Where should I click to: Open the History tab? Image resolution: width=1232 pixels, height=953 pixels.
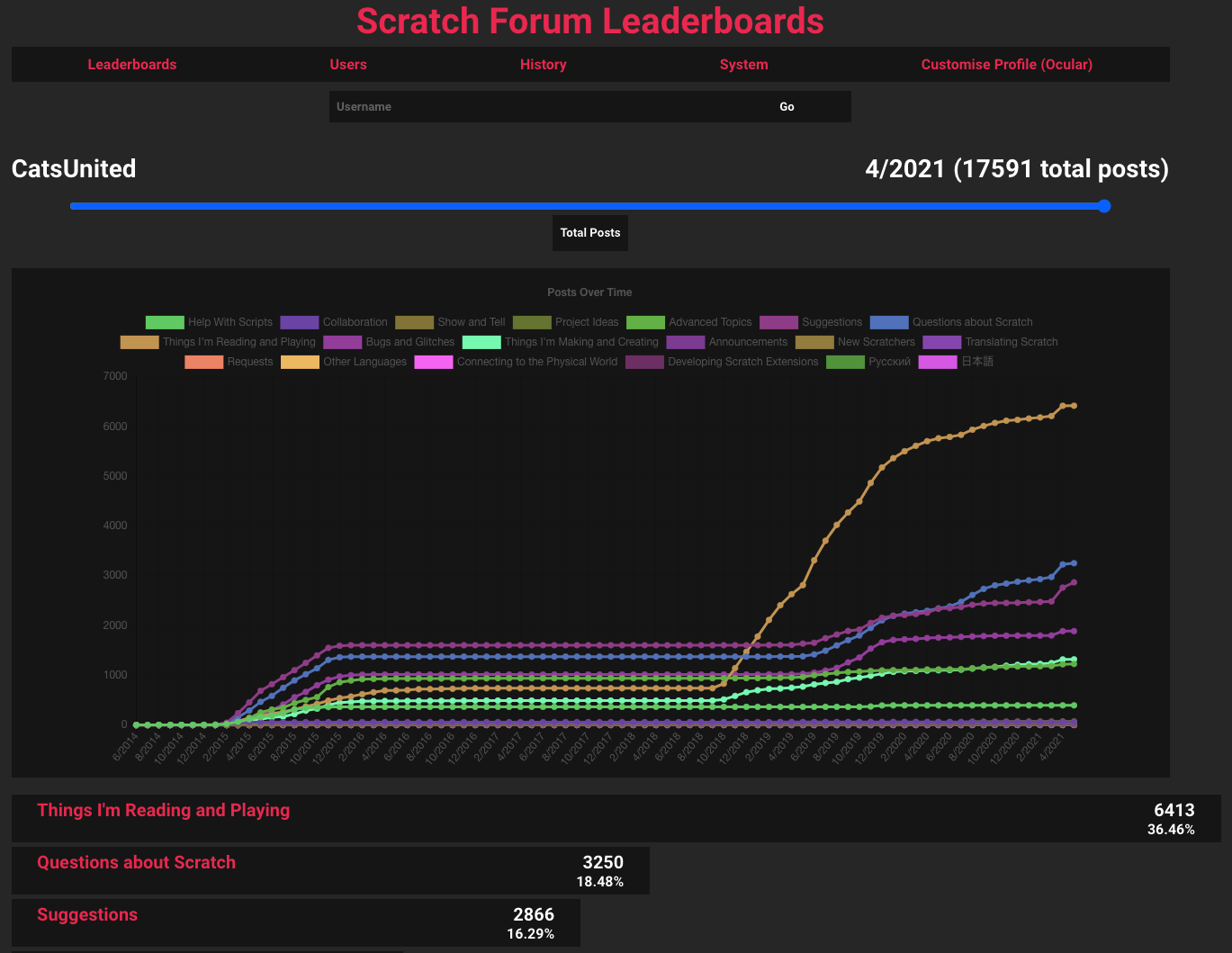pos(544,65)
